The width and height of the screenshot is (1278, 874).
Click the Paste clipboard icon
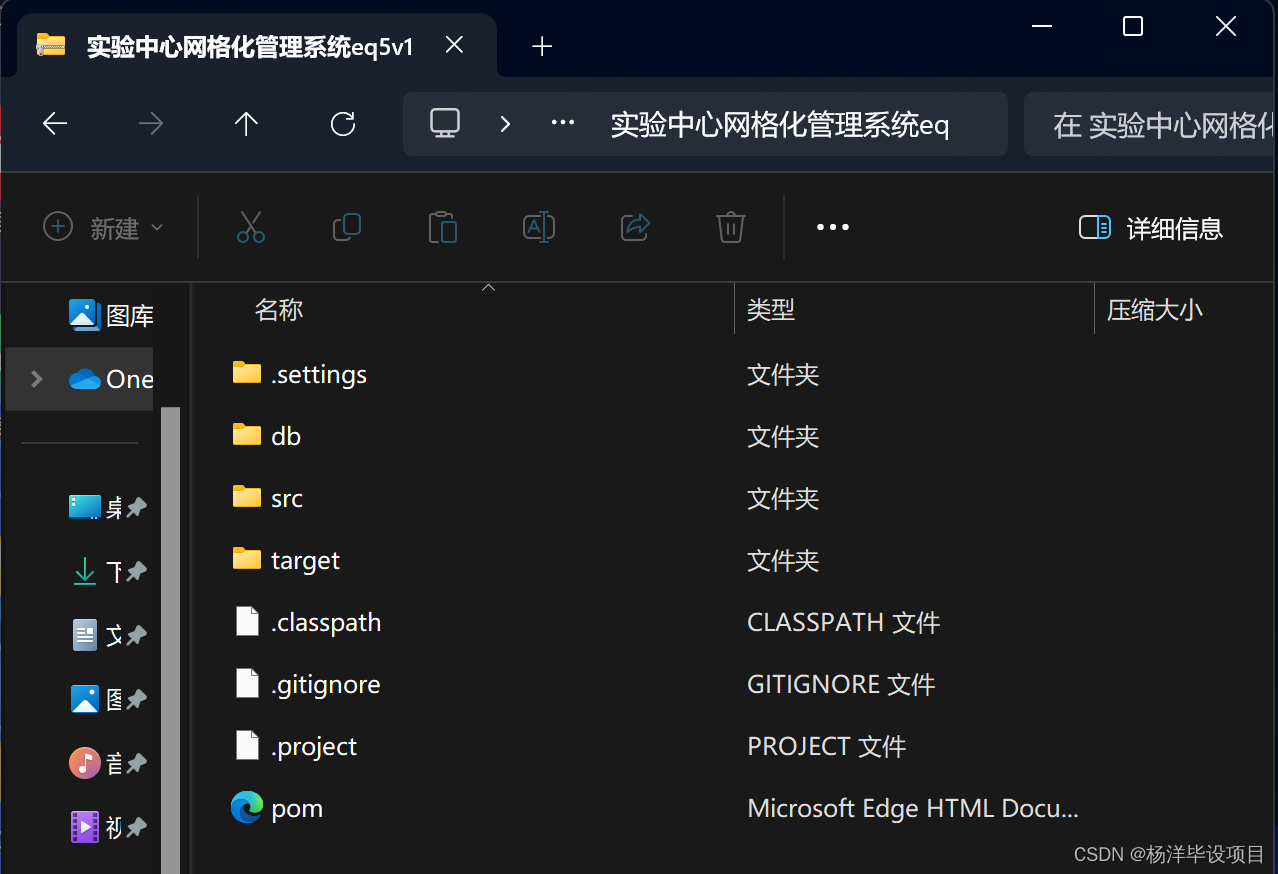coord(442,227)
